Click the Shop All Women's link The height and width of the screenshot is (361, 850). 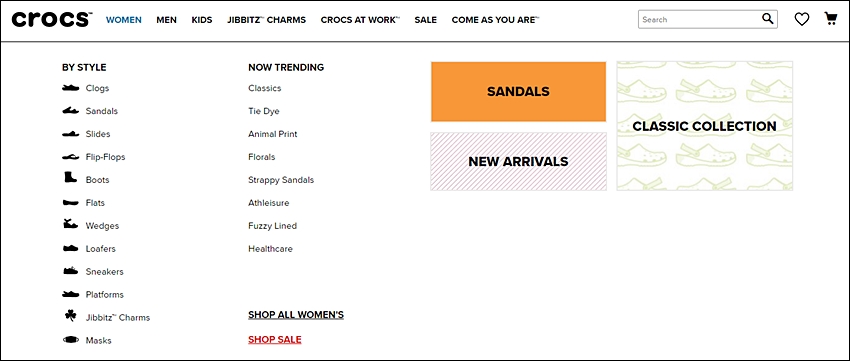[296, 315]
